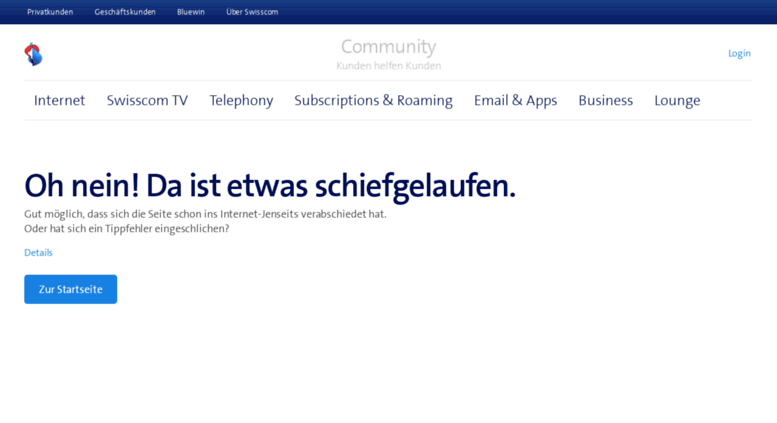This screenshot has height=423, width=777.
Task: Show error Details link
Action: pos(38,253)
